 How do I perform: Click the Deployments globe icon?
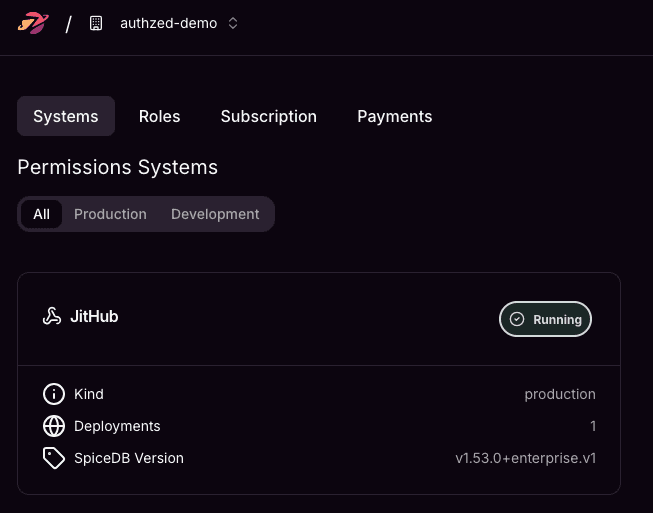54,426
